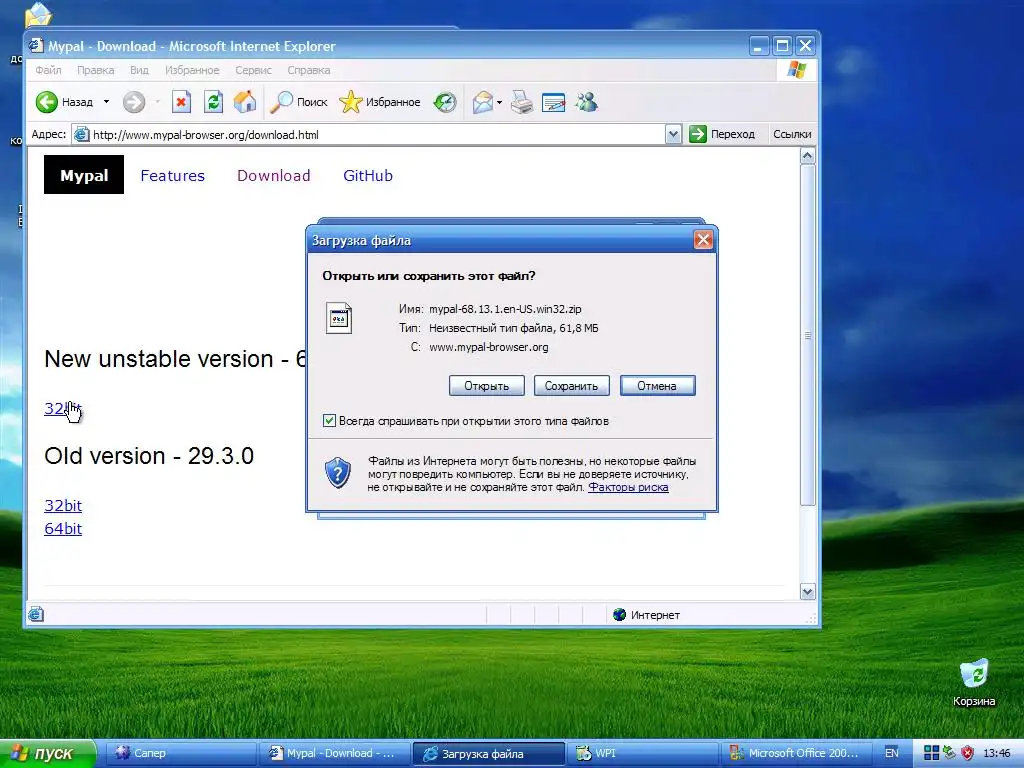
Task: Click the Forward arrow icon in IE toolbar
Action: pos(134,102)
